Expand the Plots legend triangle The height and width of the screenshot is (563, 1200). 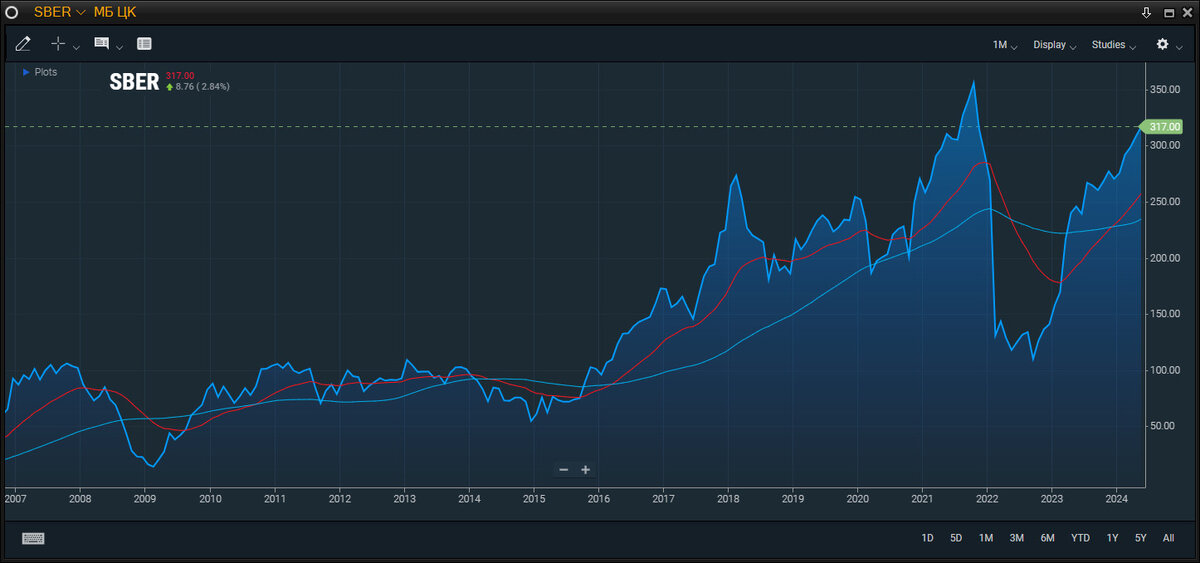26,72
